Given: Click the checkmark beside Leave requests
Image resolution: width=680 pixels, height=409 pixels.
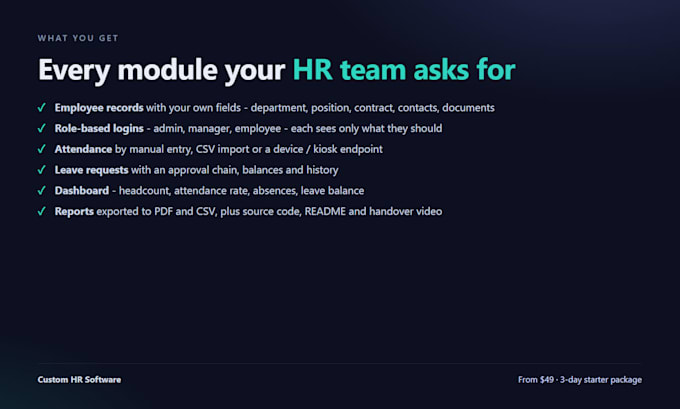Looking at the screenshot, I should click(42, 170).
